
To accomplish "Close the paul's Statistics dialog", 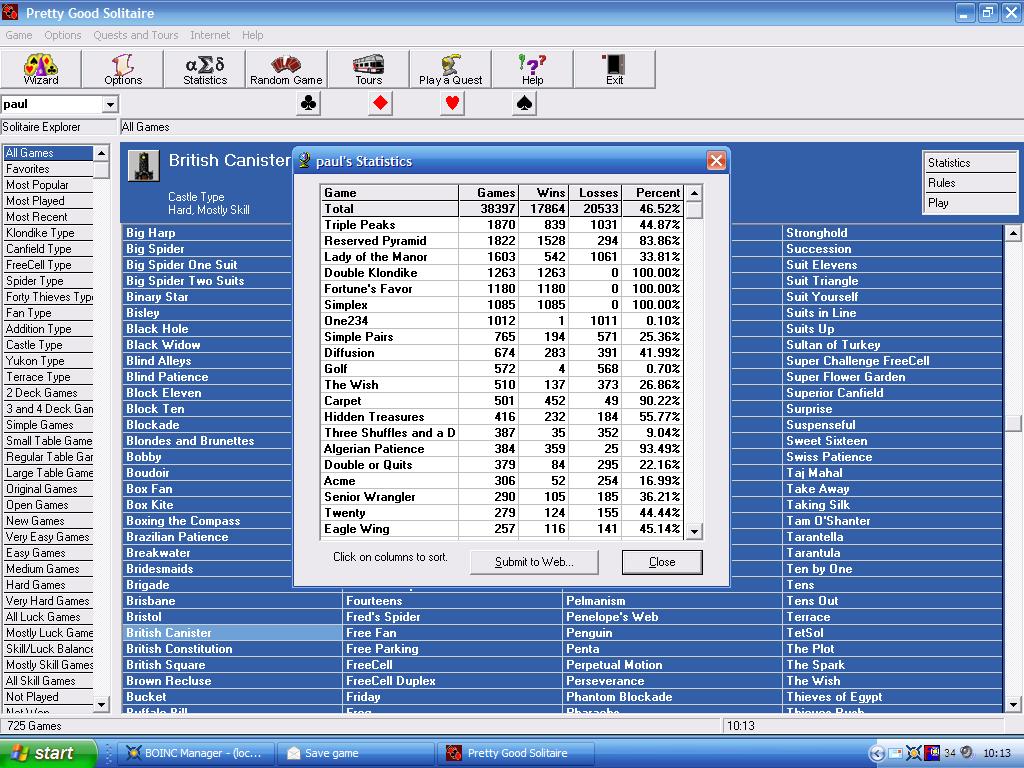I will coord(716,161).
